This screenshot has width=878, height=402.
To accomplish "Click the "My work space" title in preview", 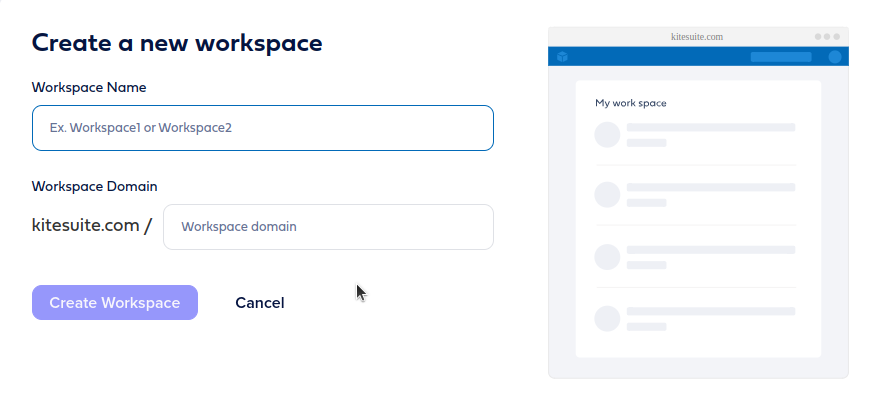I will click(631, 103).
